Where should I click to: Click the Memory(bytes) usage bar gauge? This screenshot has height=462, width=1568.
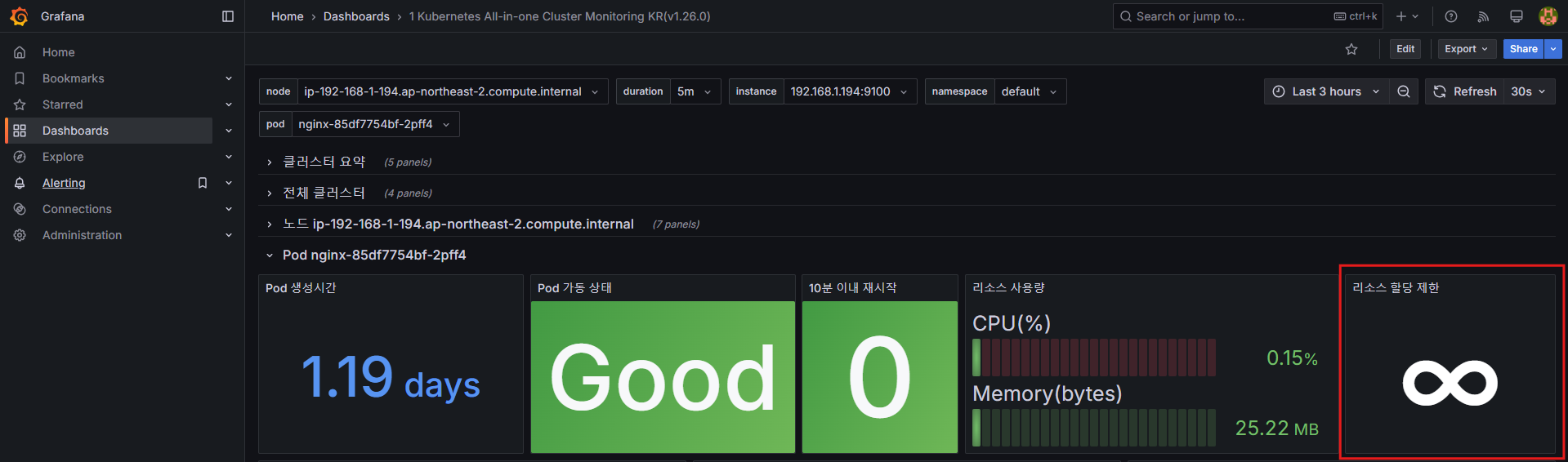coord(1094,428)
